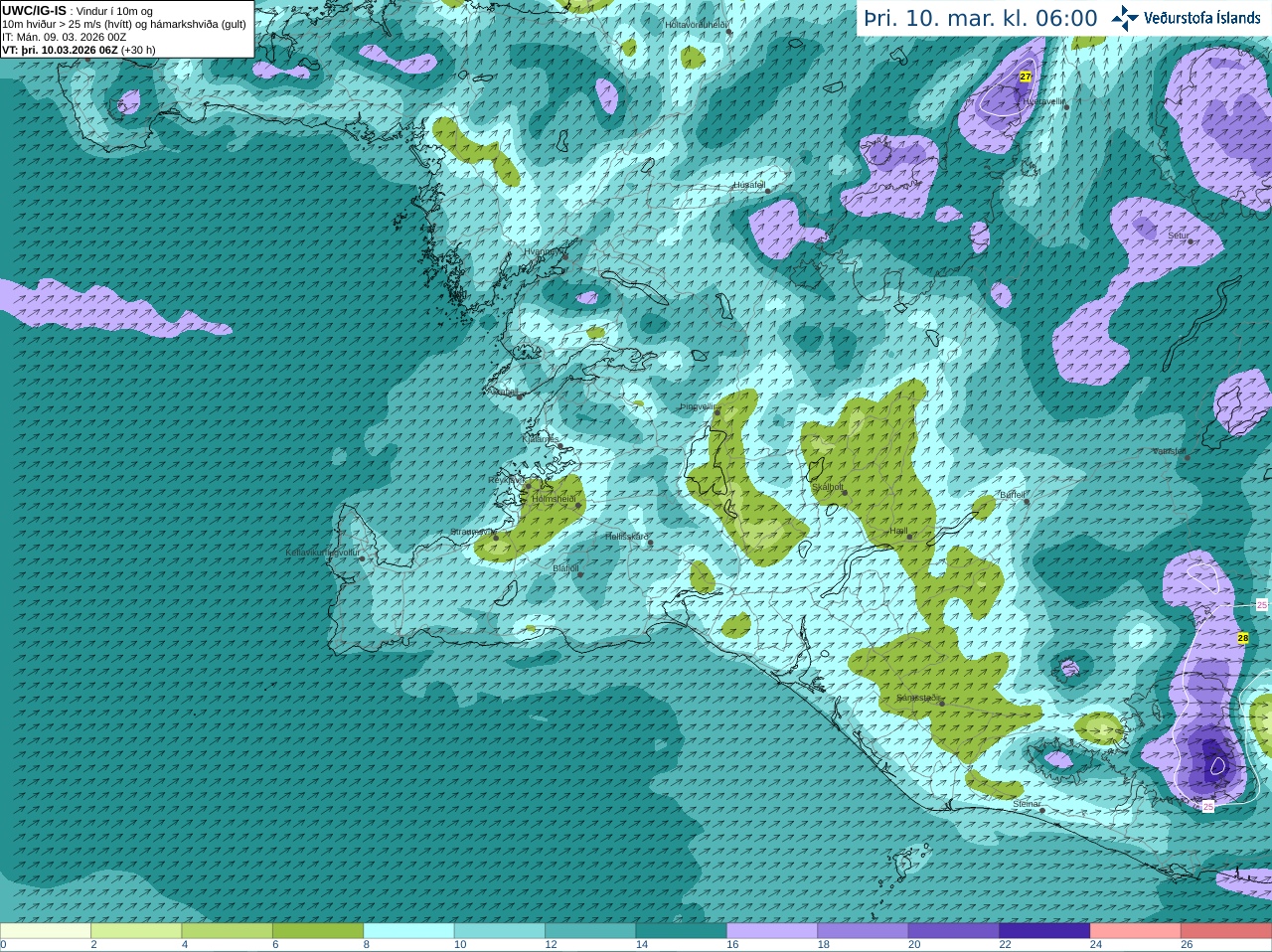Click the 25 contour label near Steinar
Image resolution: width=1272 pixels, height=952 pixels.
tap(1208, 807)
